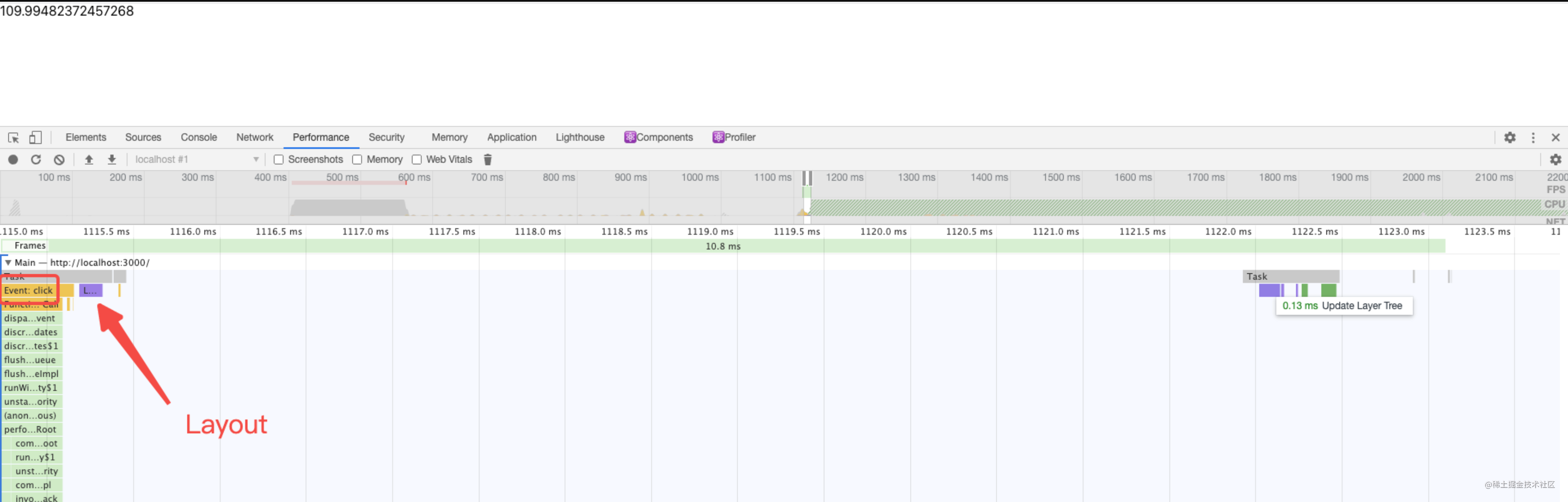Clear the recording with the clear icon

point(59,159)
